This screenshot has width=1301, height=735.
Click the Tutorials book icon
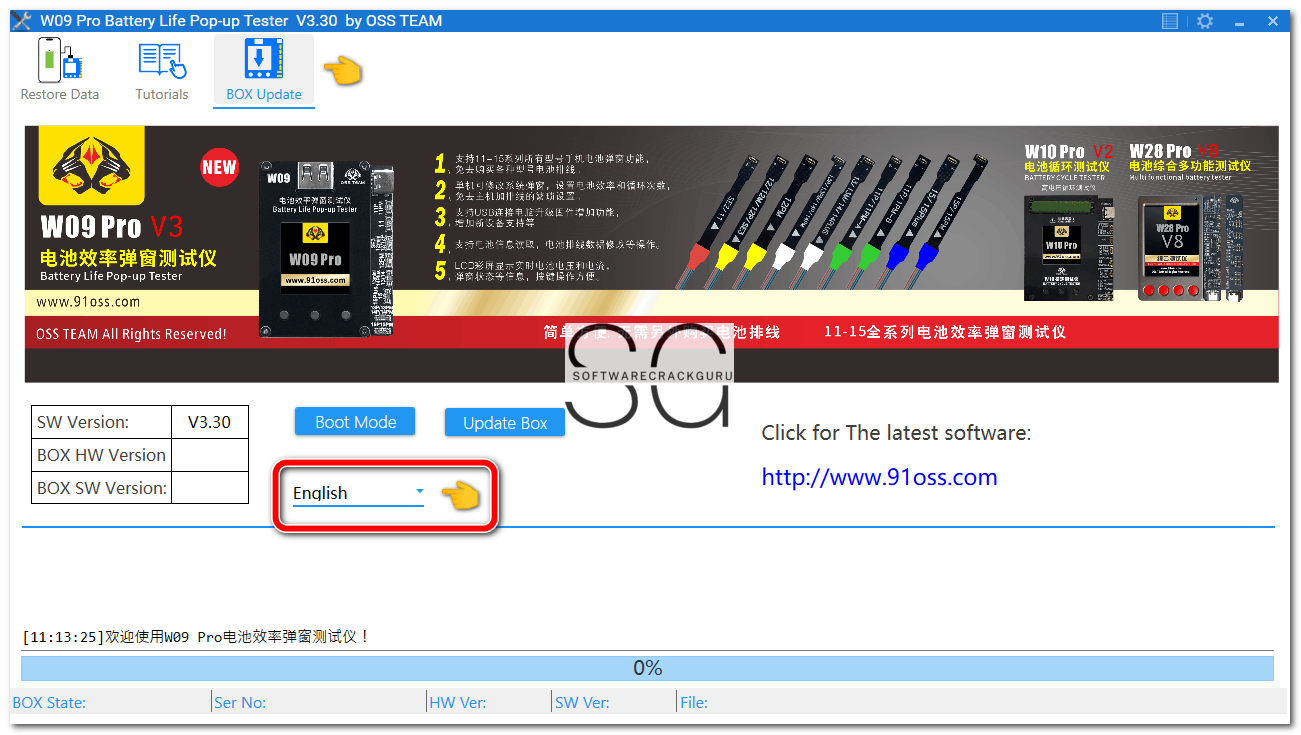point(162,60)
